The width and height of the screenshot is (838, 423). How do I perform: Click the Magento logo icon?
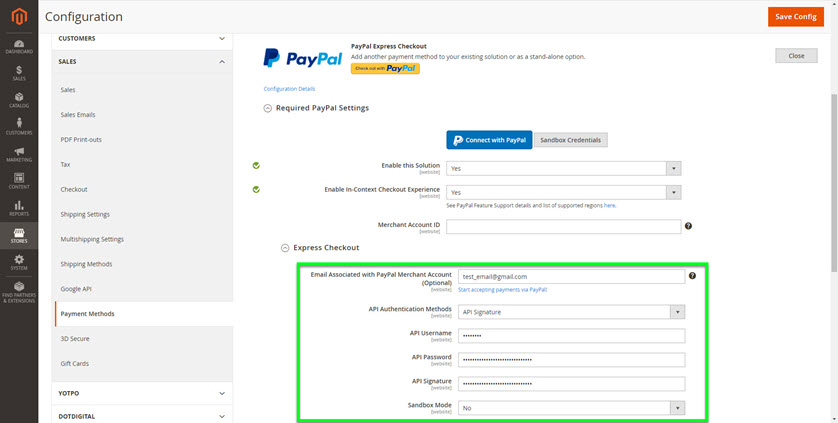pyautogui.click(x=19, y=17)
